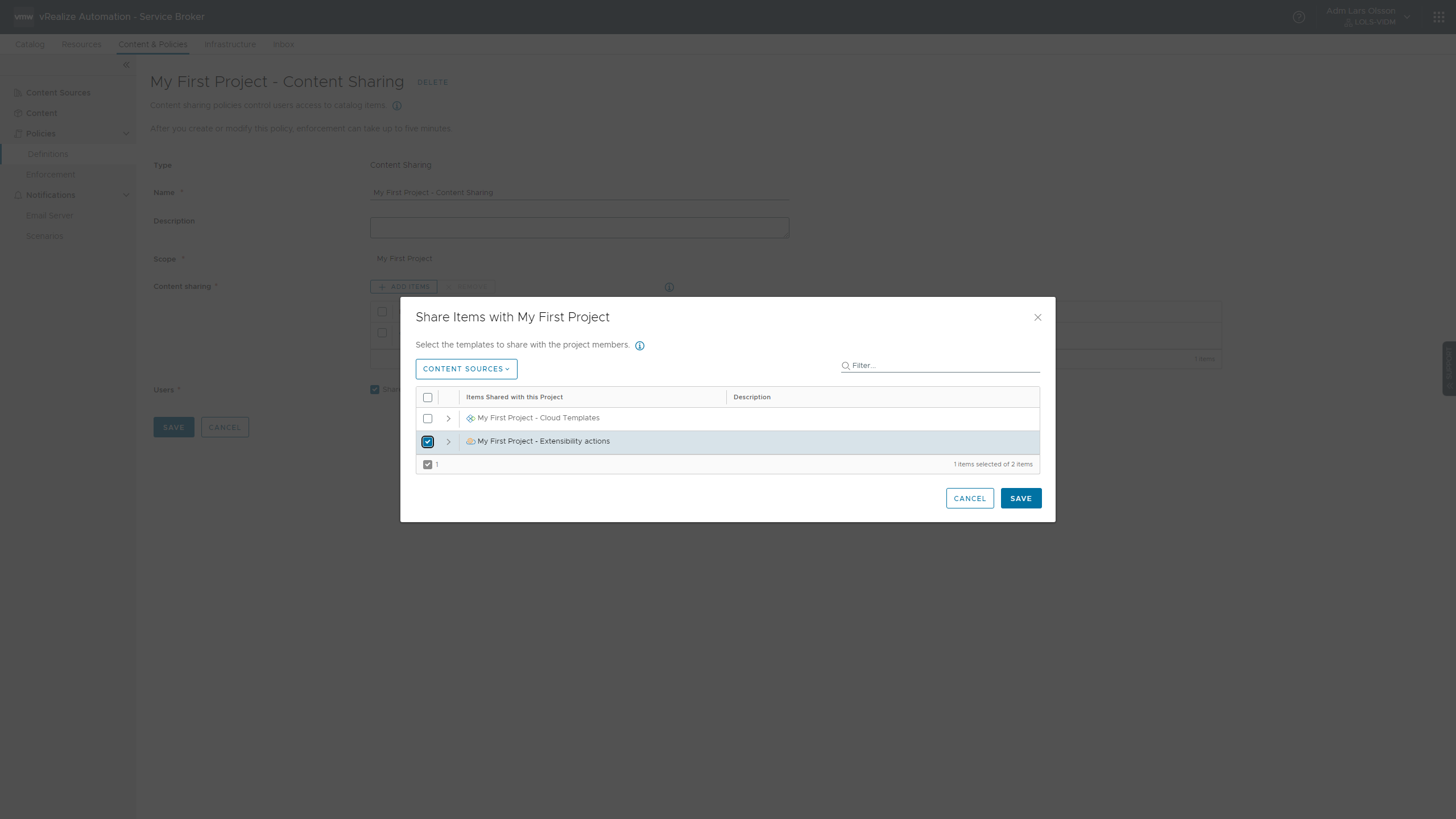
Task: Click info icon after project members text
Action: pos(640,346)
